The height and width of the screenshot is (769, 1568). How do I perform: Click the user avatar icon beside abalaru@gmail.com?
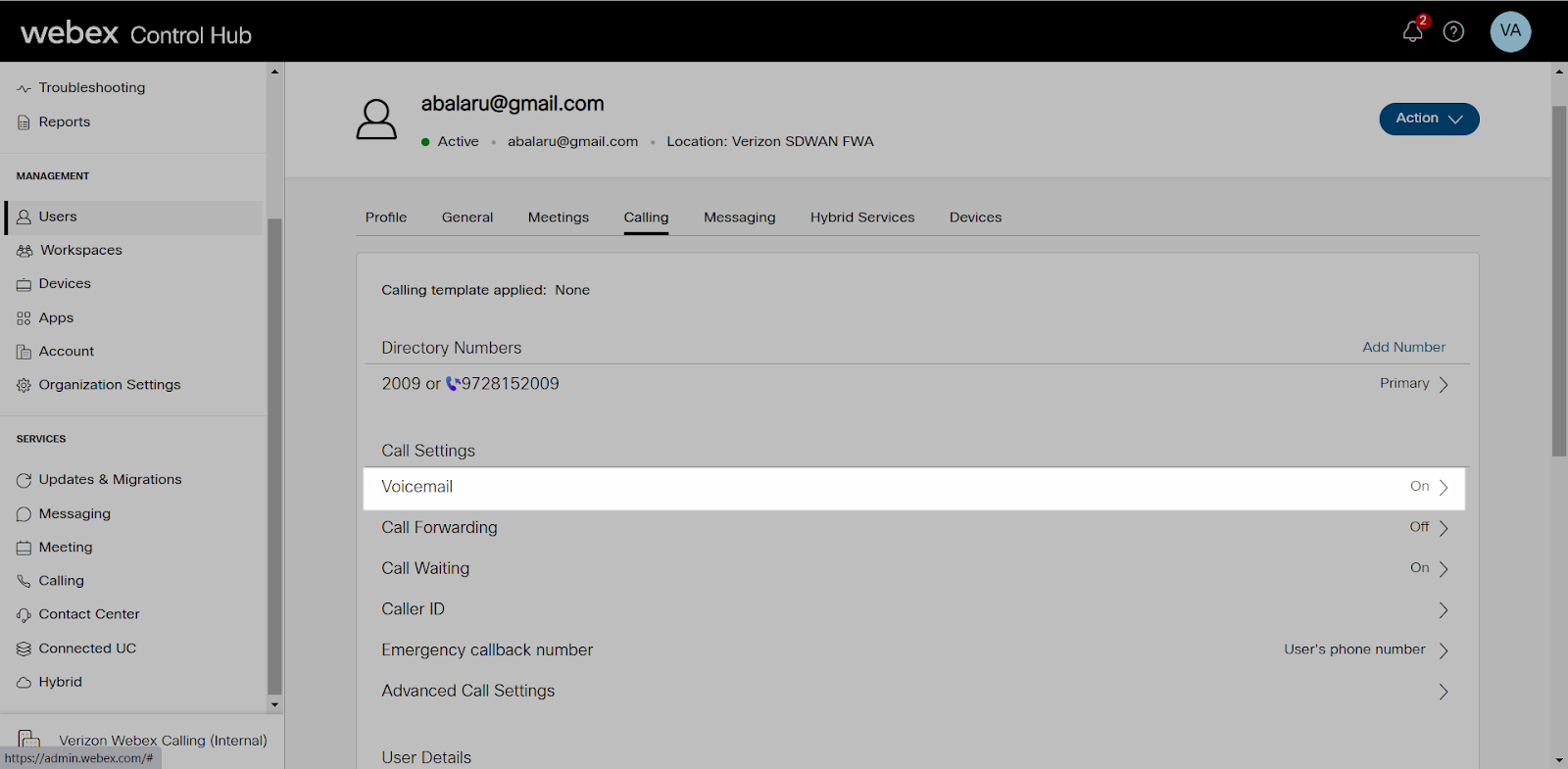(x=376, y=119)
